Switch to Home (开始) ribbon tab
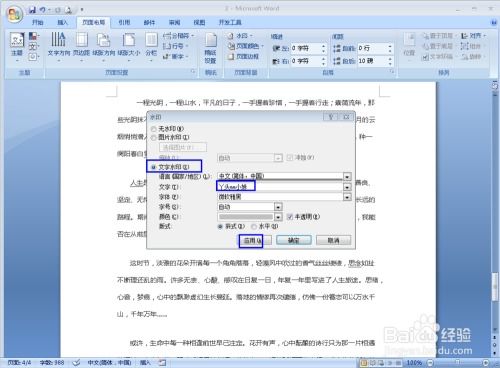The image size is (500, 368). point(37,22)
